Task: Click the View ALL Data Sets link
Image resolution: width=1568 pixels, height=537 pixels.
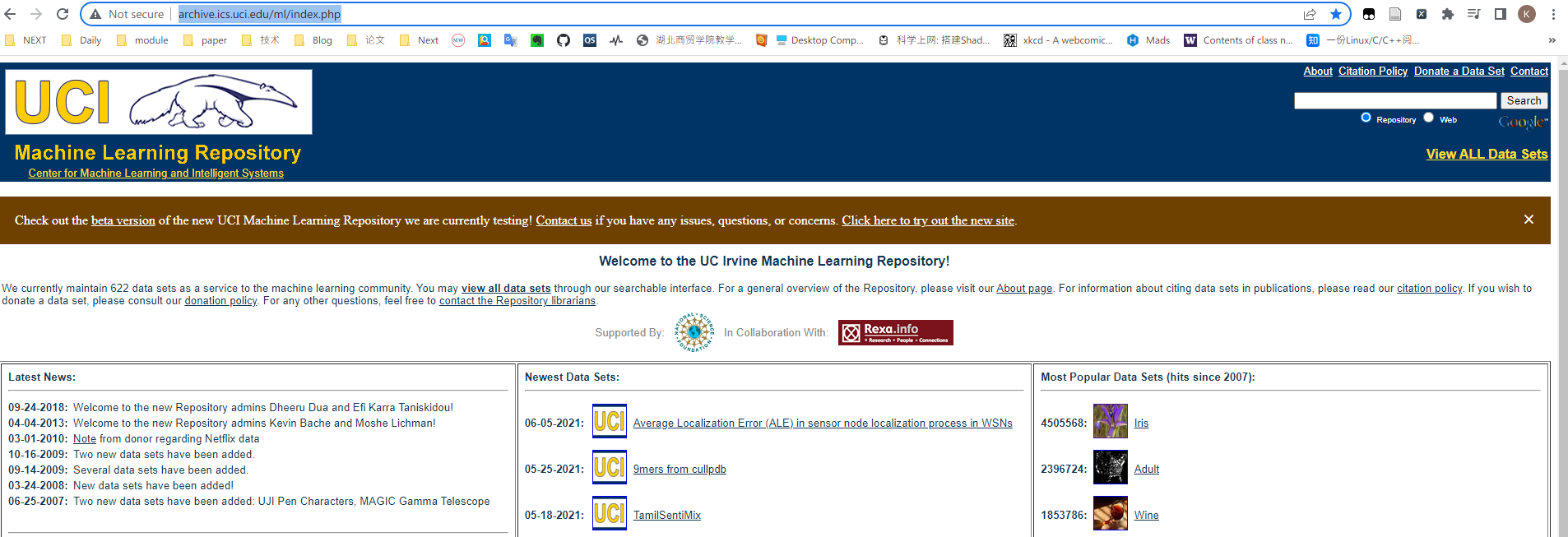Action: (x=1487, y=154)
